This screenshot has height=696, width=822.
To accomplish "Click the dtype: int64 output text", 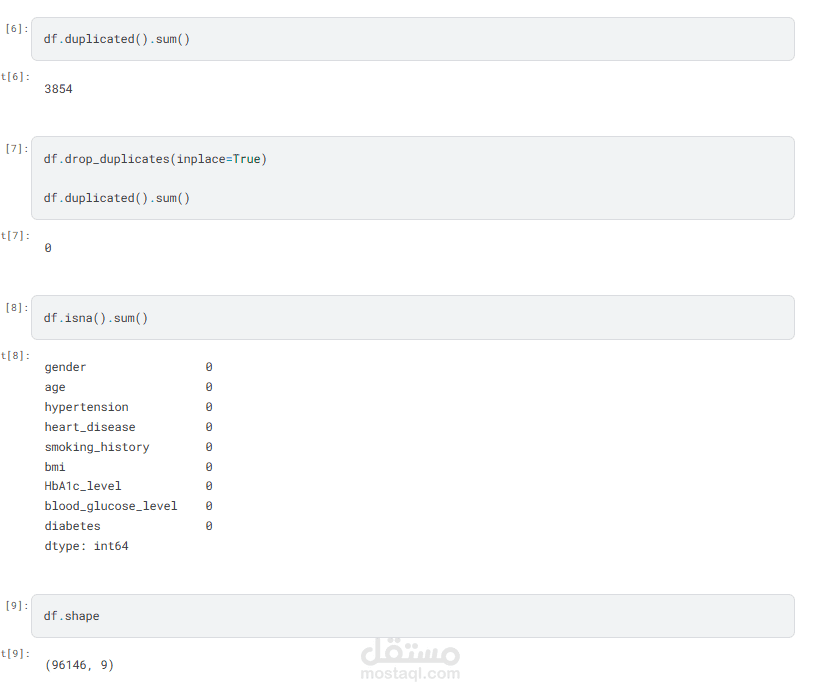I will pyautogui.click(x=86, y=546).
